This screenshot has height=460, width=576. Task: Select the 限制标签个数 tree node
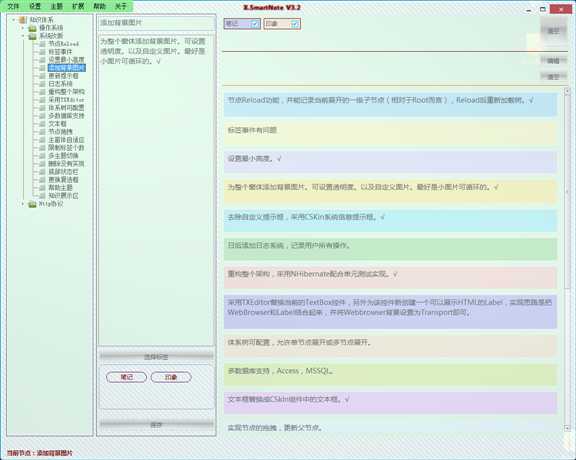[66, 148]
